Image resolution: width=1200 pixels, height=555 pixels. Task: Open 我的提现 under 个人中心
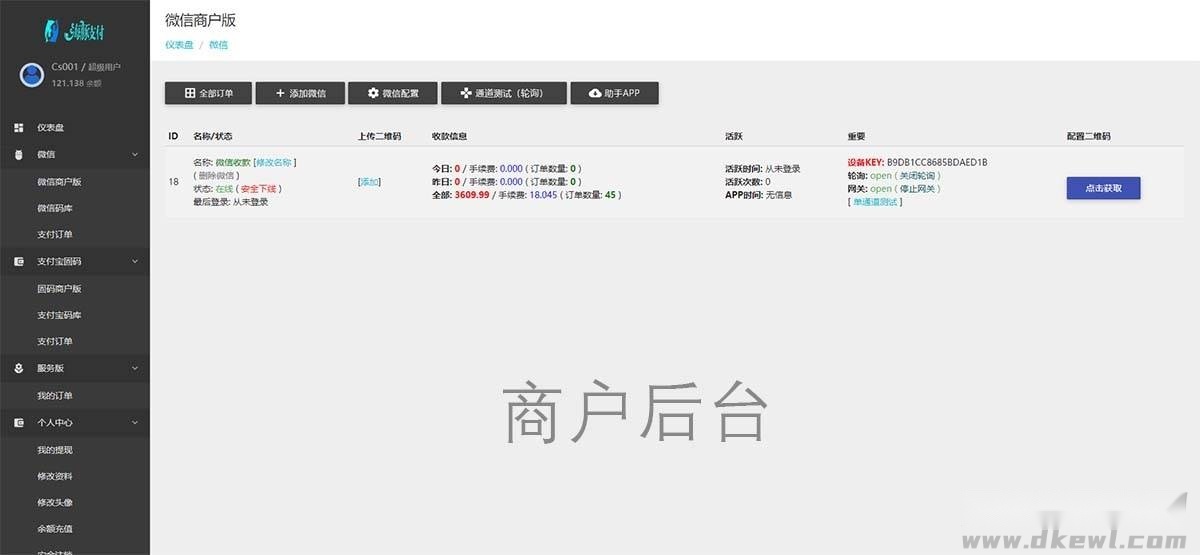click(55, 450)
